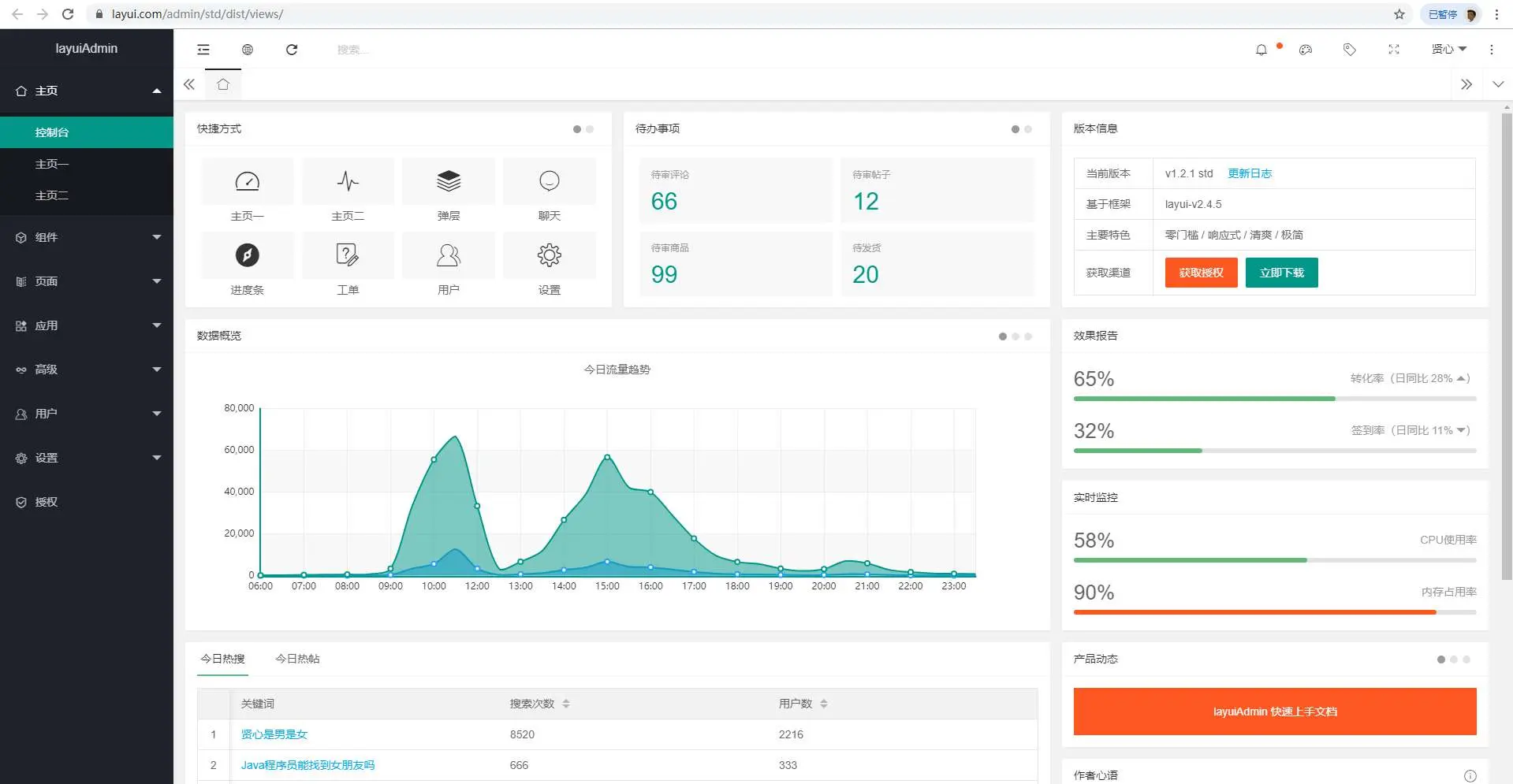Click the 获取授权 button

pos(1202,273)
